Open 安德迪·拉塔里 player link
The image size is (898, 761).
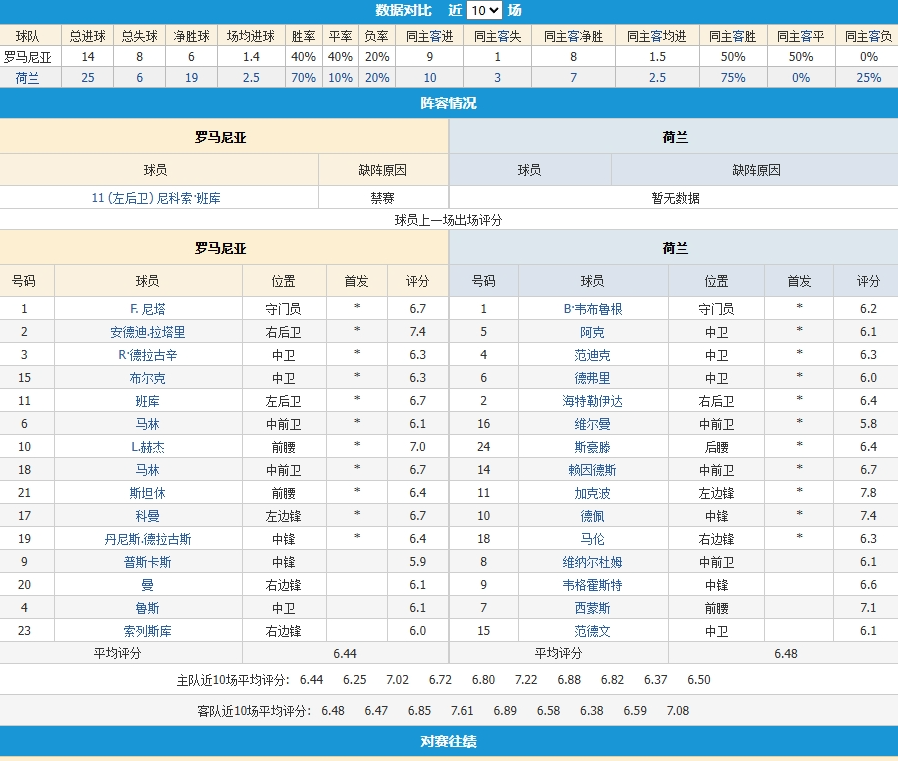tap(147, 332)
